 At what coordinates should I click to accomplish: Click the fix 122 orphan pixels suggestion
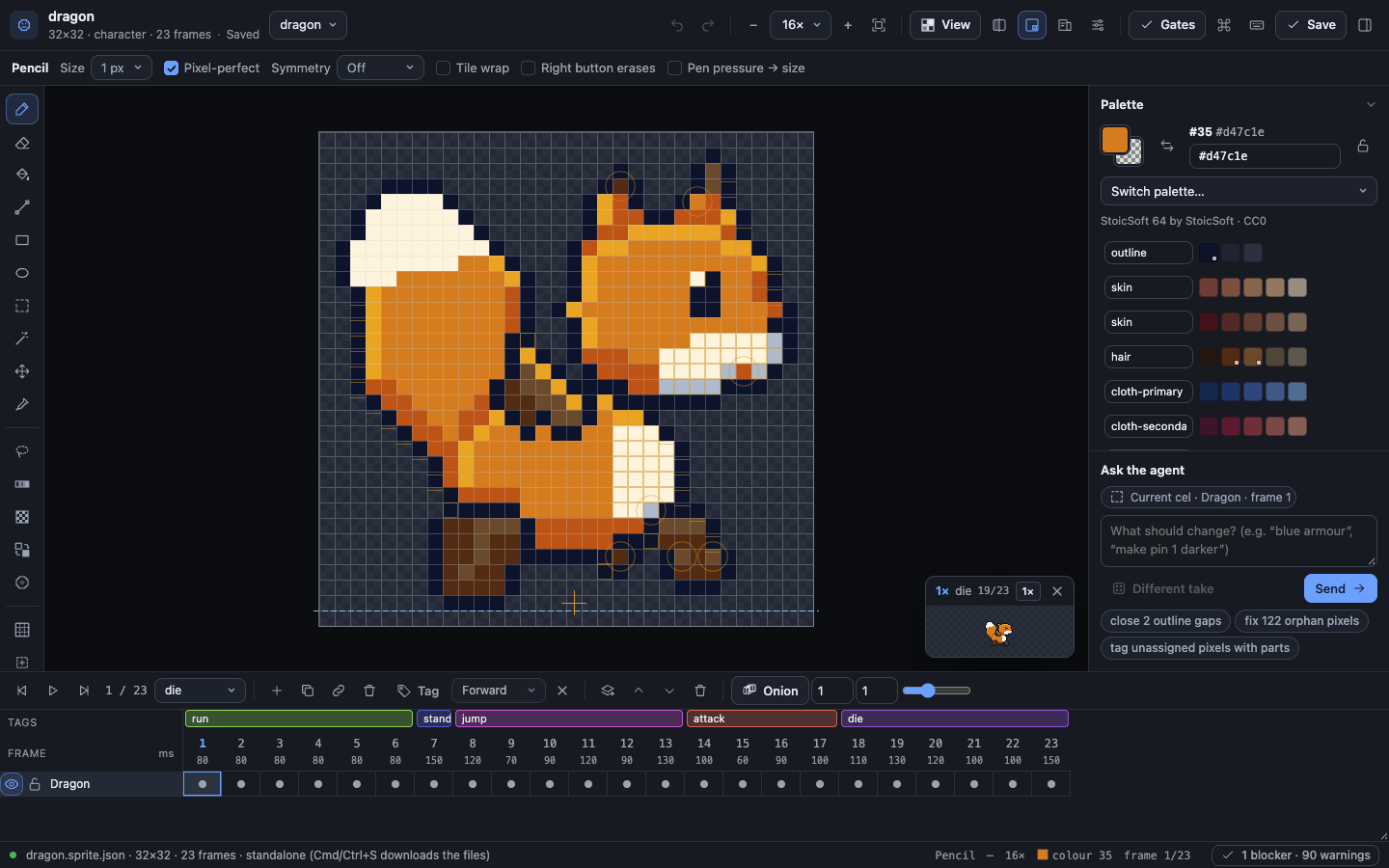[x=1301, y=621]
